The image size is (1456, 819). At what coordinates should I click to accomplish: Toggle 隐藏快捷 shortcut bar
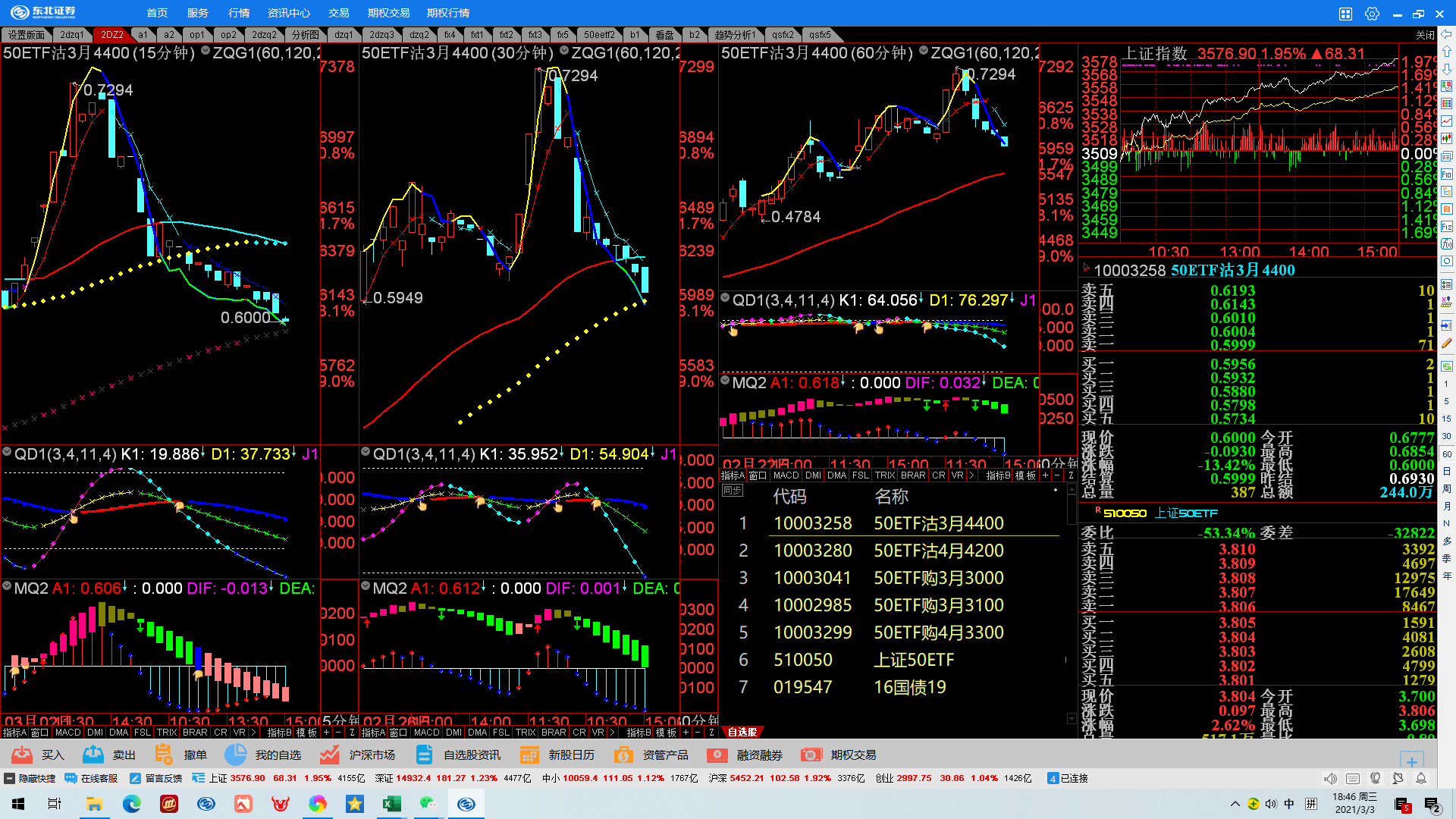[30, 778]
